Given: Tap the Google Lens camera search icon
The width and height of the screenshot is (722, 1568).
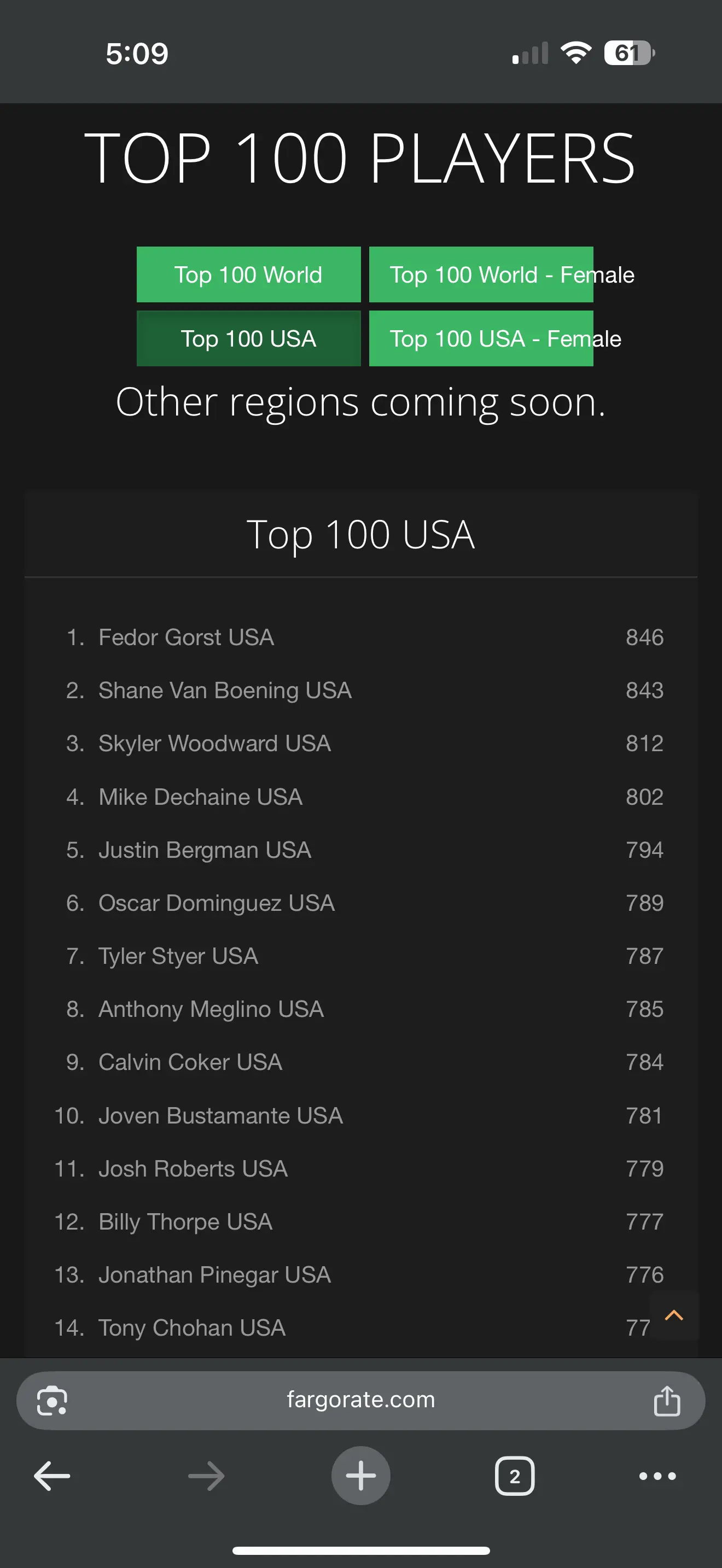Looking at the screenshot, I should point(53,1401).
